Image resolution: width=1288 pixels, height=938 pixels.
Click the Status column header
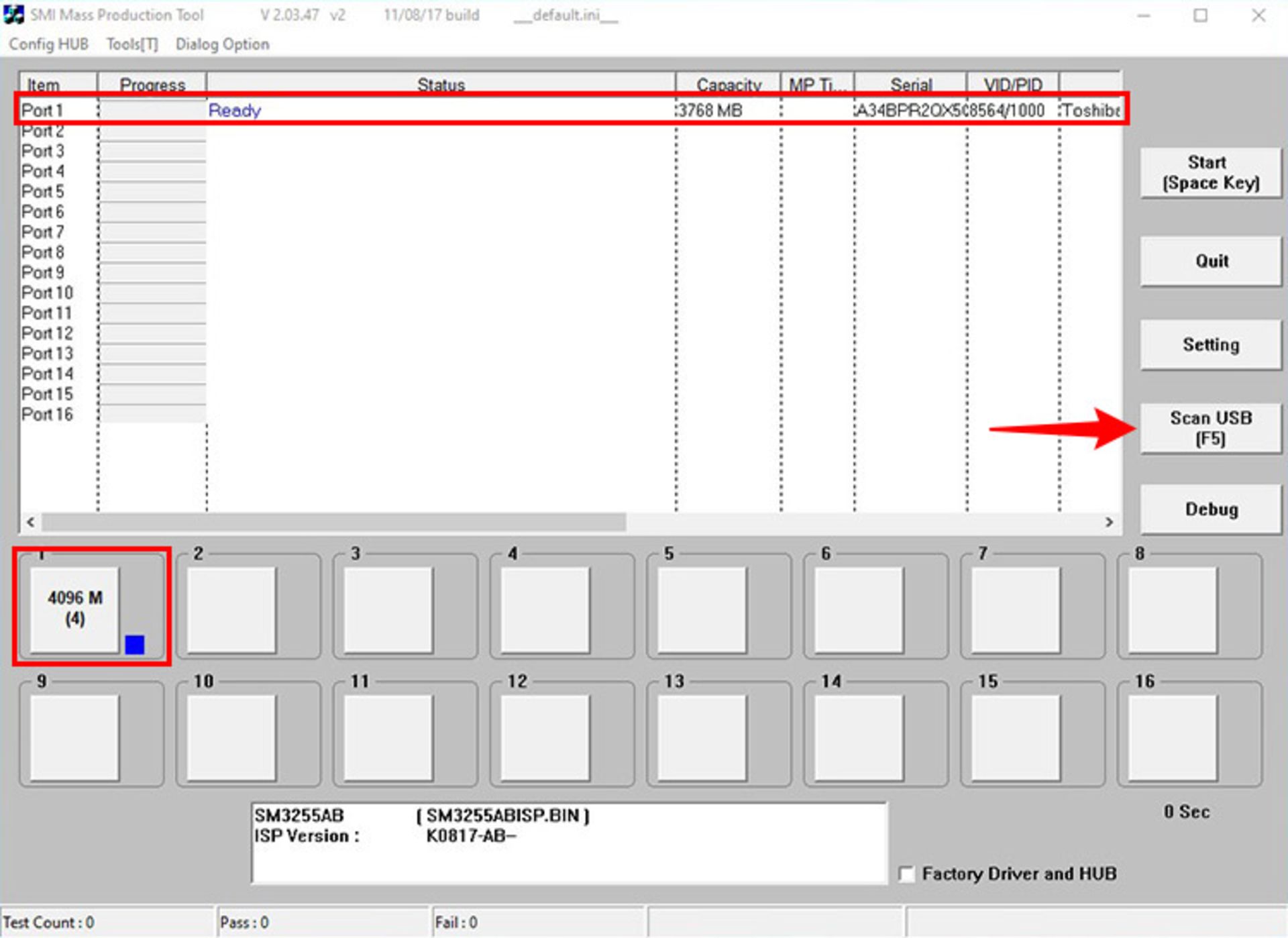[x=440, y=85]
